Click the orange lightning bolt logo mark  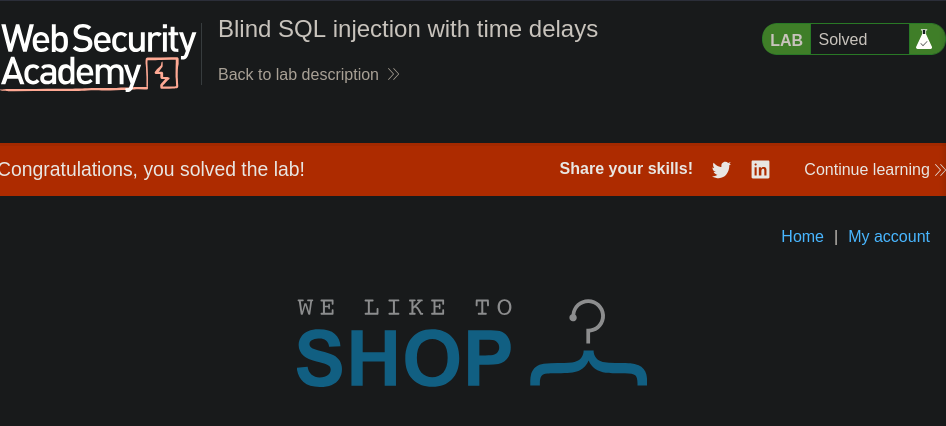(x=163, y=75)
